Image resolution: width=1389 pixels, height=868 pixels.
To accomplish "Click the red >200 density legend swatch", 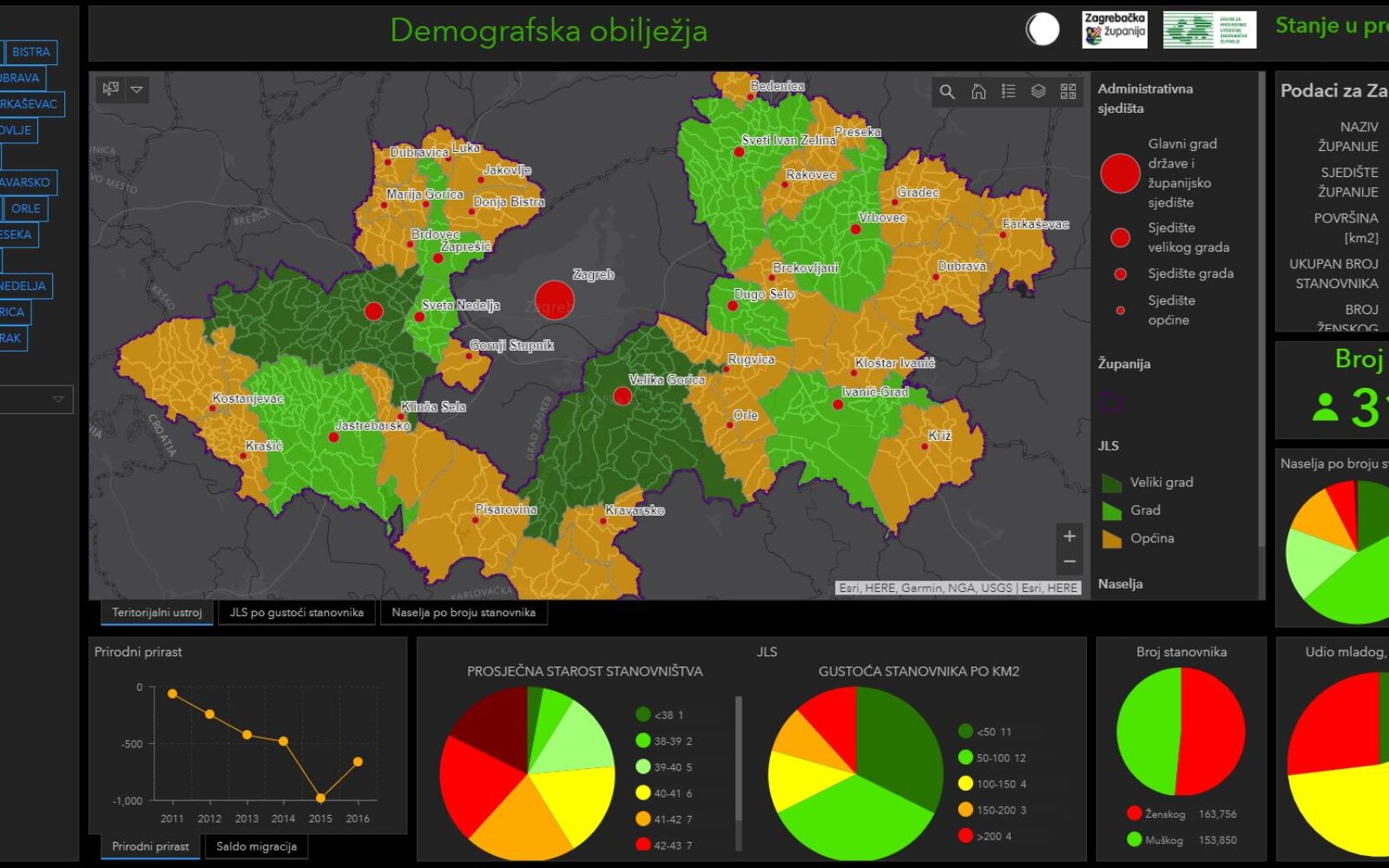I will (x=965, y=836).
